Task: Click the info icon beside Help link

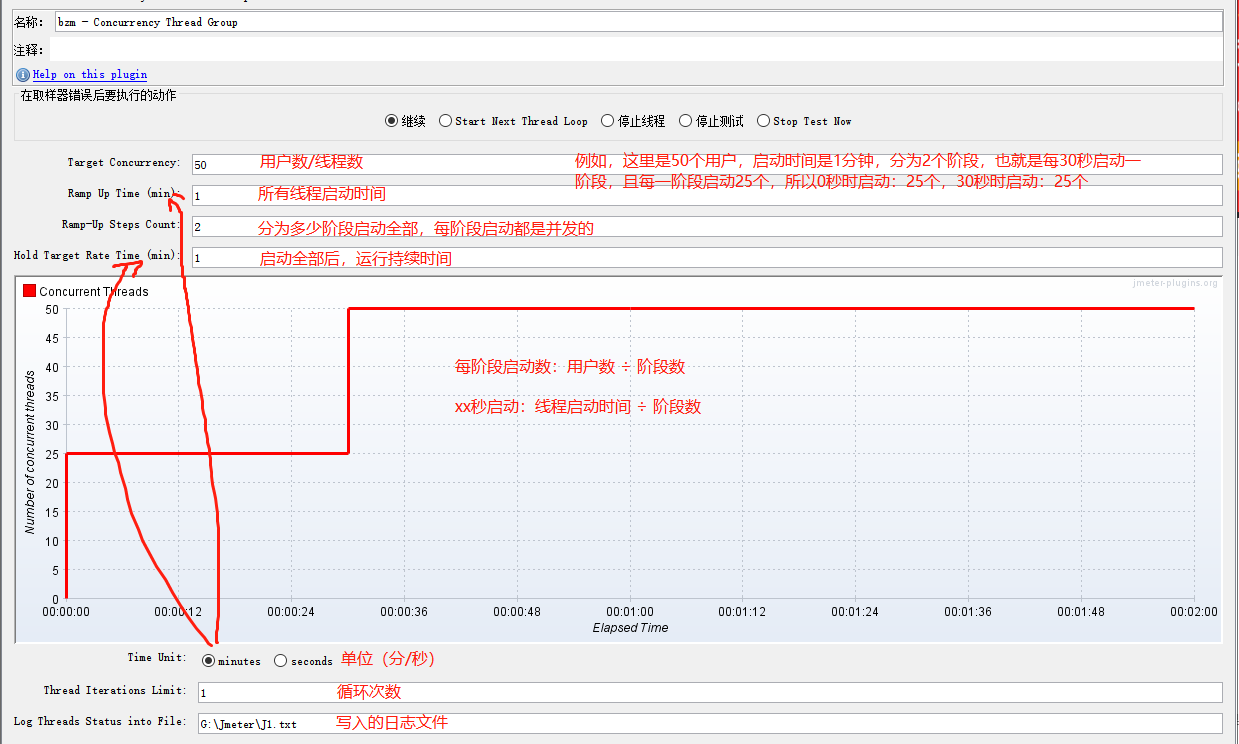Action: [23, 74]
